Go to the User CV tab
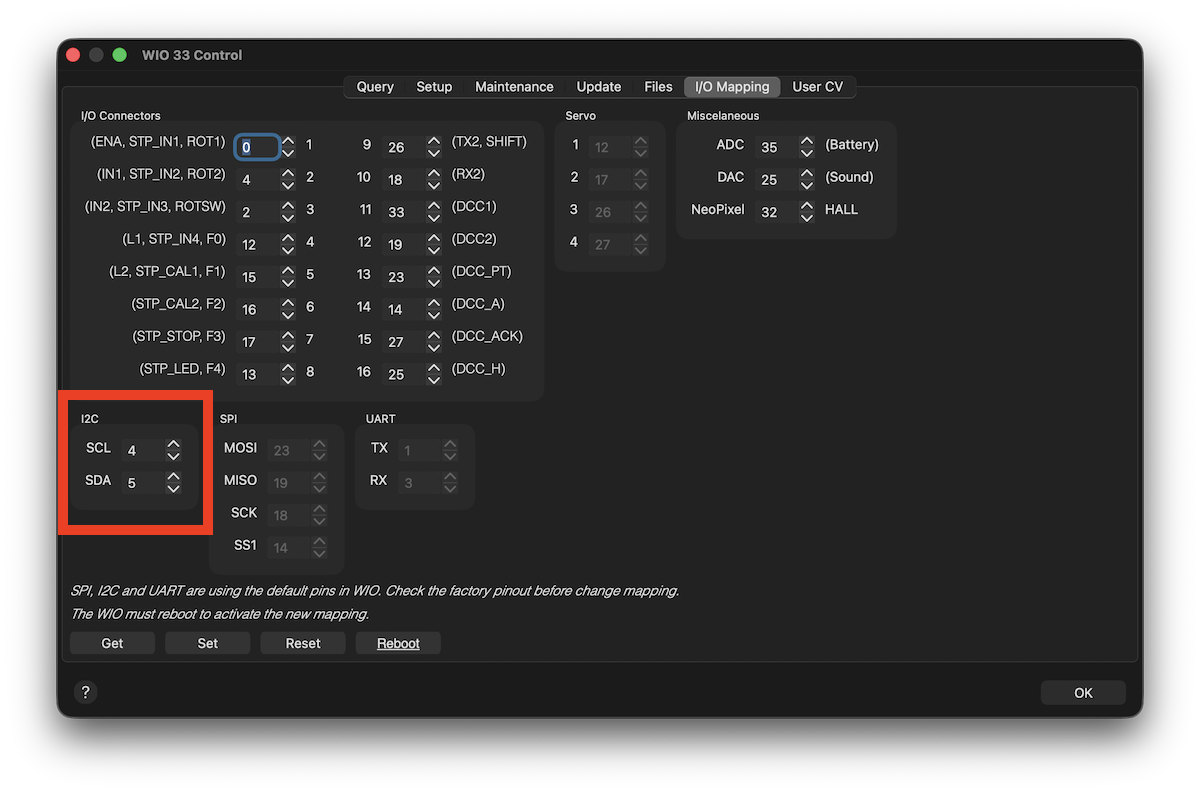The height and width of the screenshot is (793, 1200). [817, 87]
